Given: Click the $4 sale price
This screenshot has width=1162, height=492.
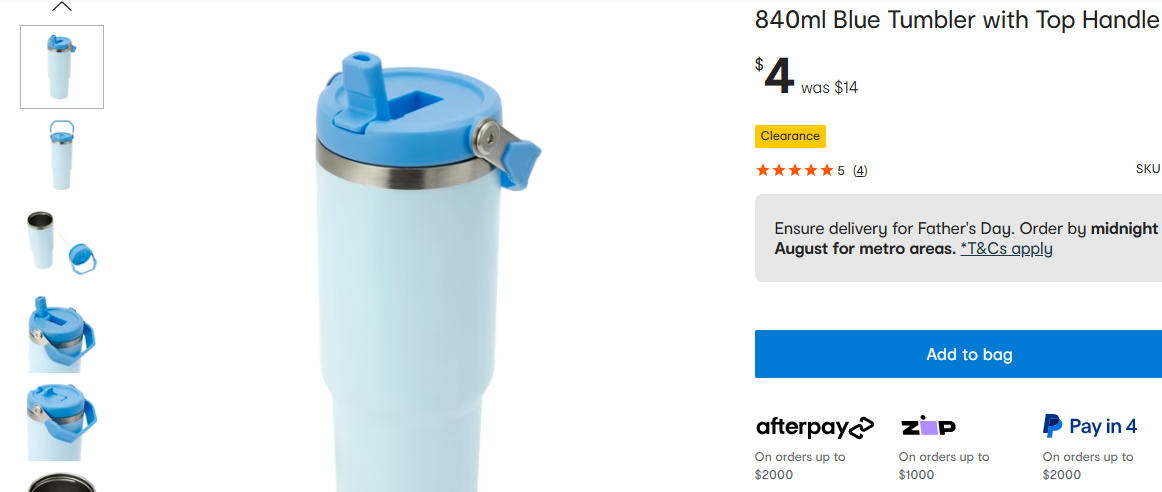Looking at the screenshot, I should [775, 75].
